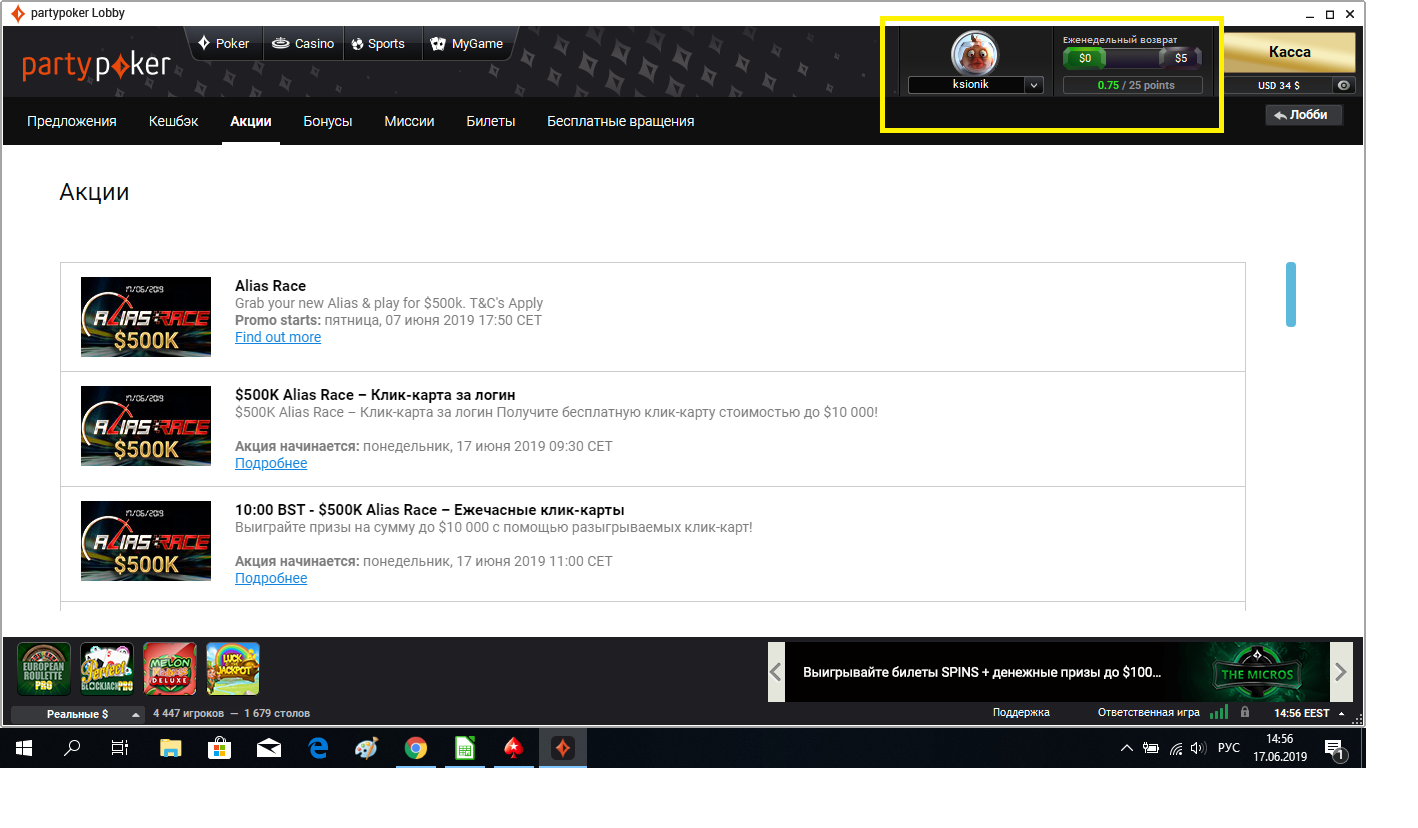Open the Ответственная игра link
This screenshot has width=1418, height=828.
point(1148,713)
